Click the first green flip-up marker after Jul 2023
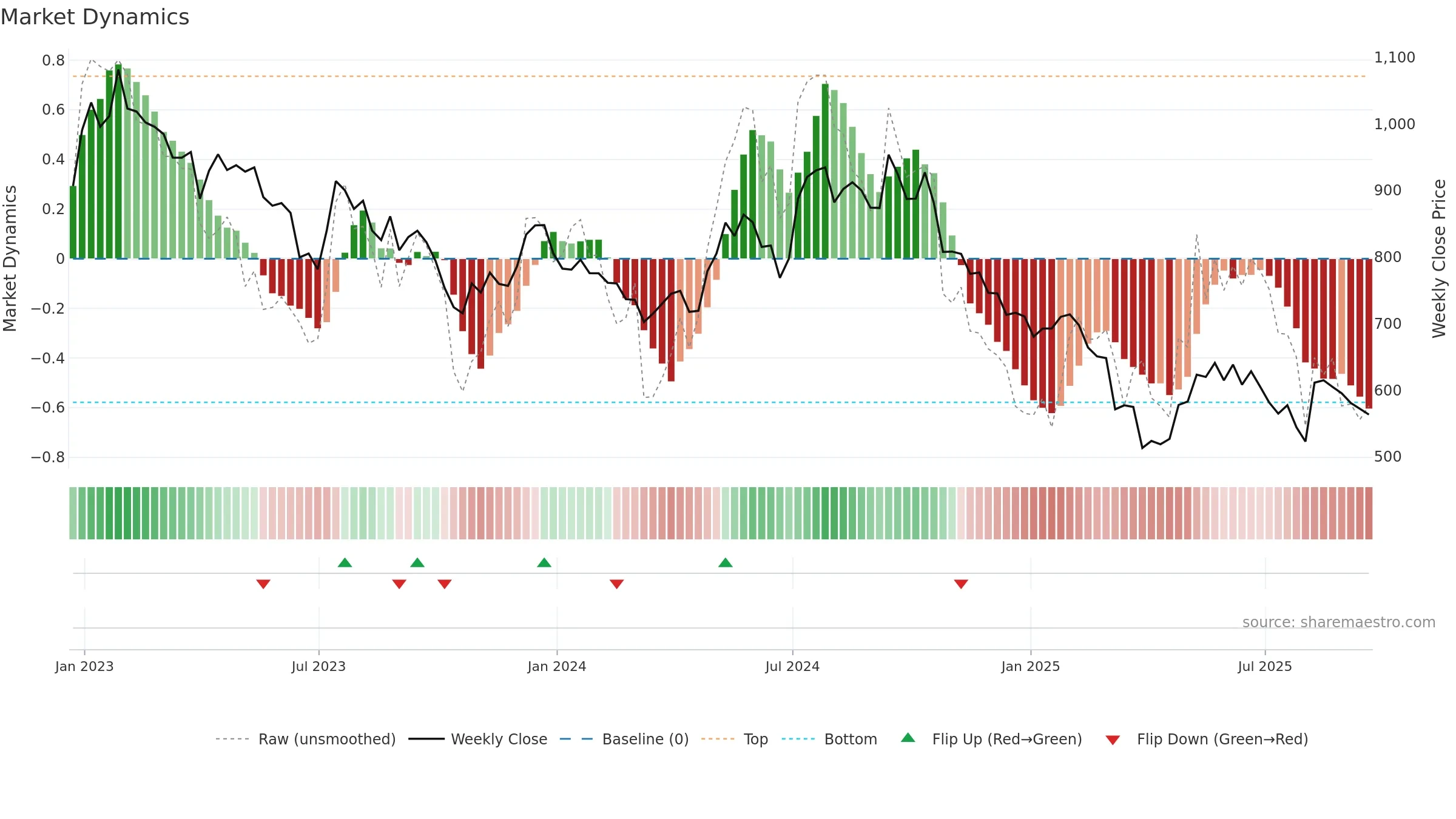 (x=345, y=562)
